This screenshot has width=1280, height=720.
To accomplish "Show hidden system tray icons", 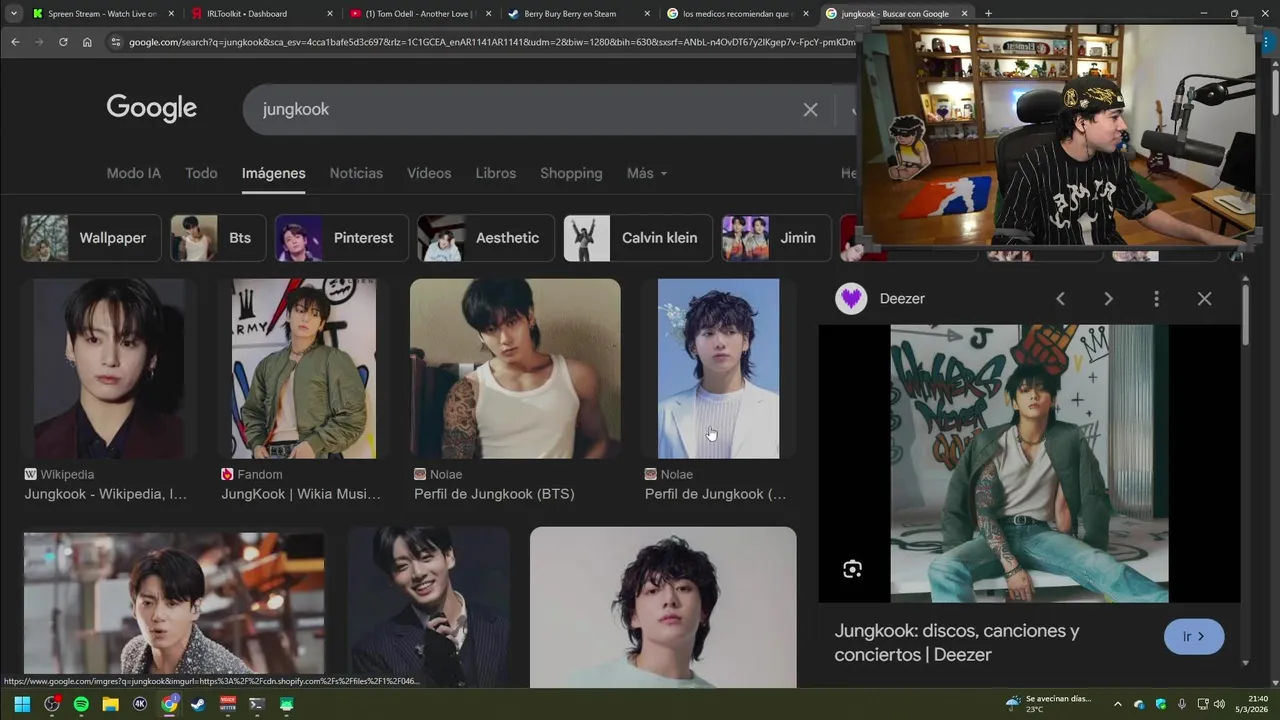I will pyautogui.click(x=1117, y=704).
